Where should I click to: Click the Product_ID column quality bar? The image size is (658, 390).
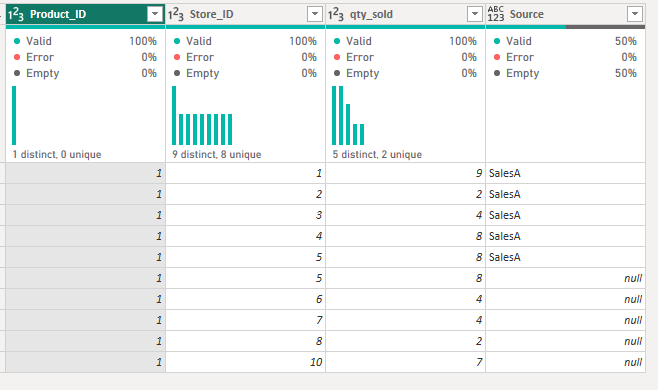pos(86,27)
